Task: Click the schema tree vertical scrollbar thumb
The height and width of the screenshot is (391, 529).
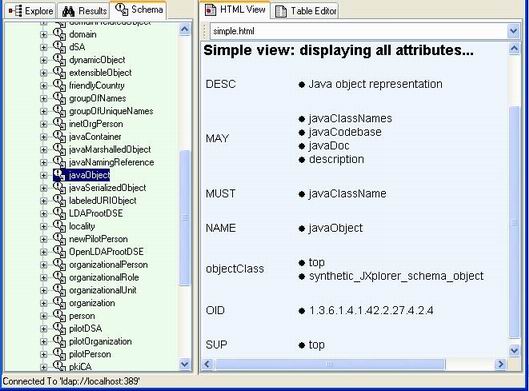Action: click(x=185, y=219)
